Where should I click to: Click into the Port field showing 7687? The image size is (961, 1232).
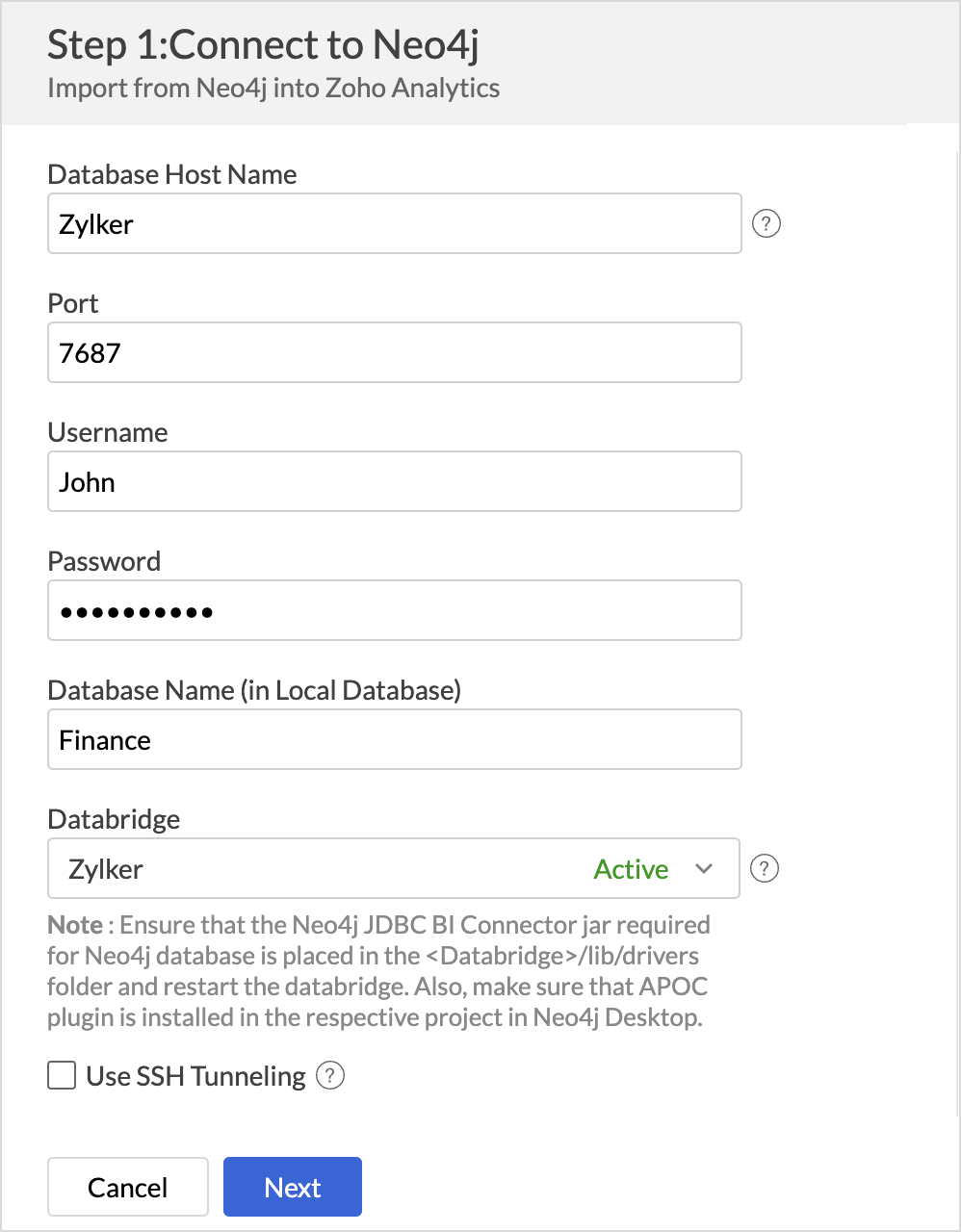[x=395, y=353]
